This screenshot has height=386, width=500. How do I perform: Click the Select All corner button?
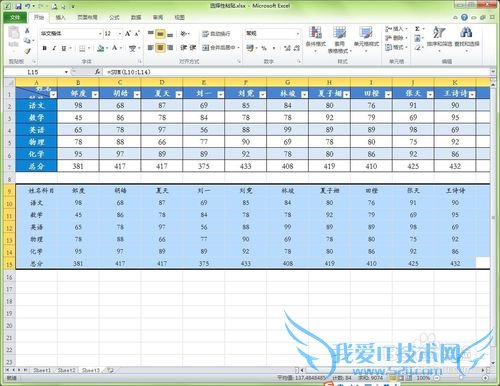click(x=10, y=82)
